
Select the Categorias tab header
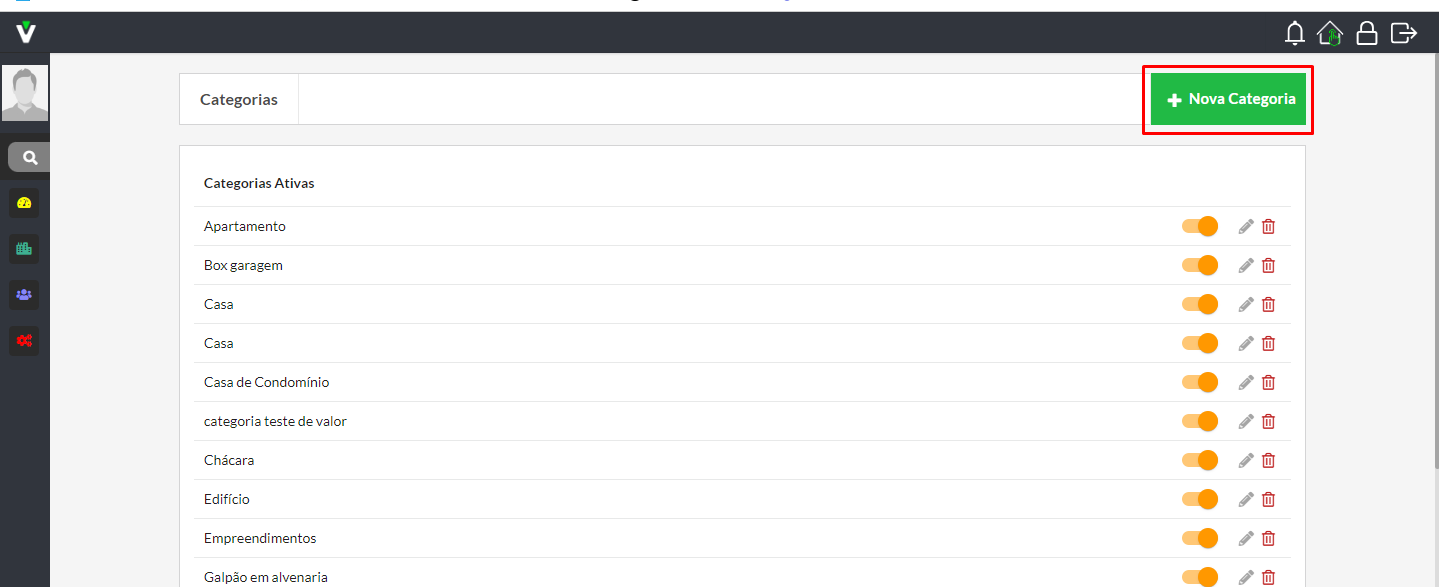[x=239, y=100]
